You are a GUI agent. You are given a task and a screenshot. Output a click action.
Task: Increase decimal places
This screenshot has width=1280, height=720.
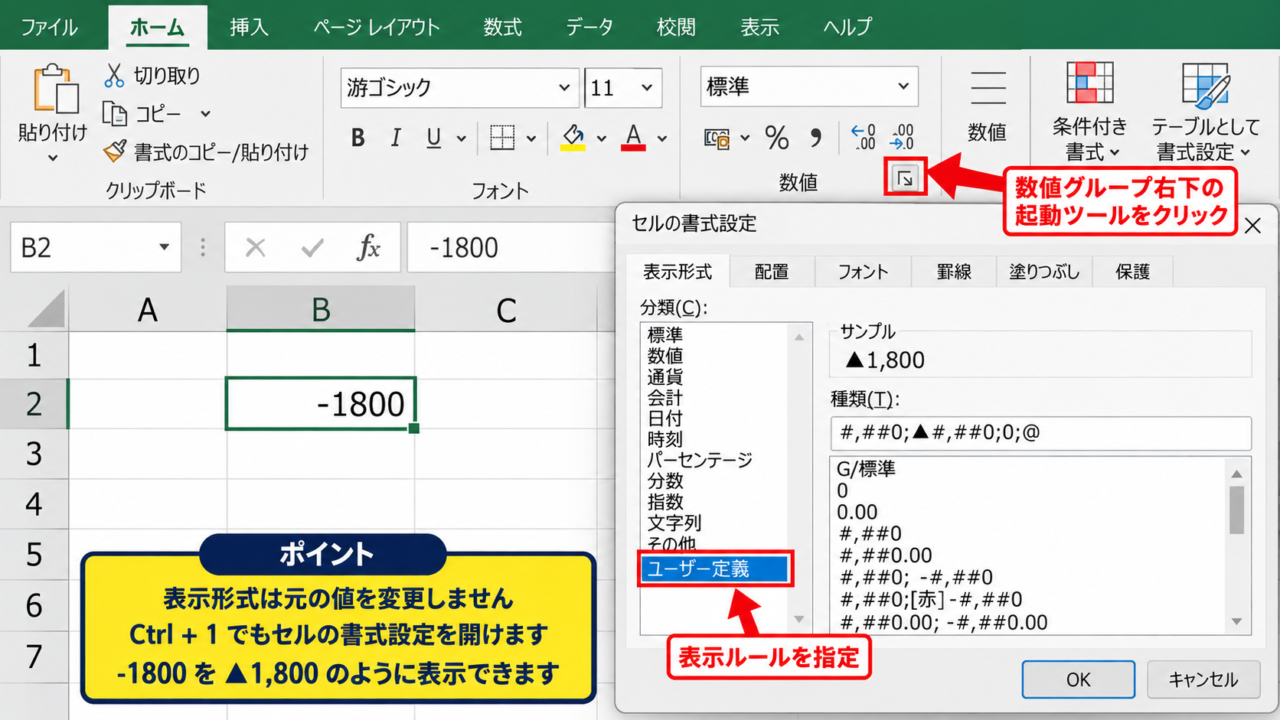click(863, 137)
